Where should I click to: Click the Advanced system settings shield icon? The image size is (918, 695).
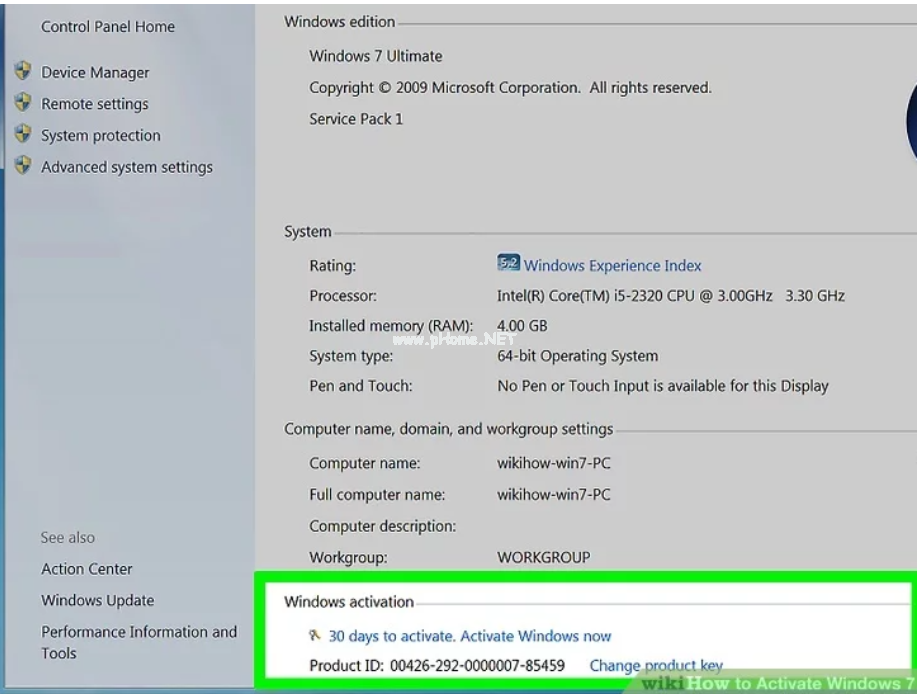[x=23, y=166]
